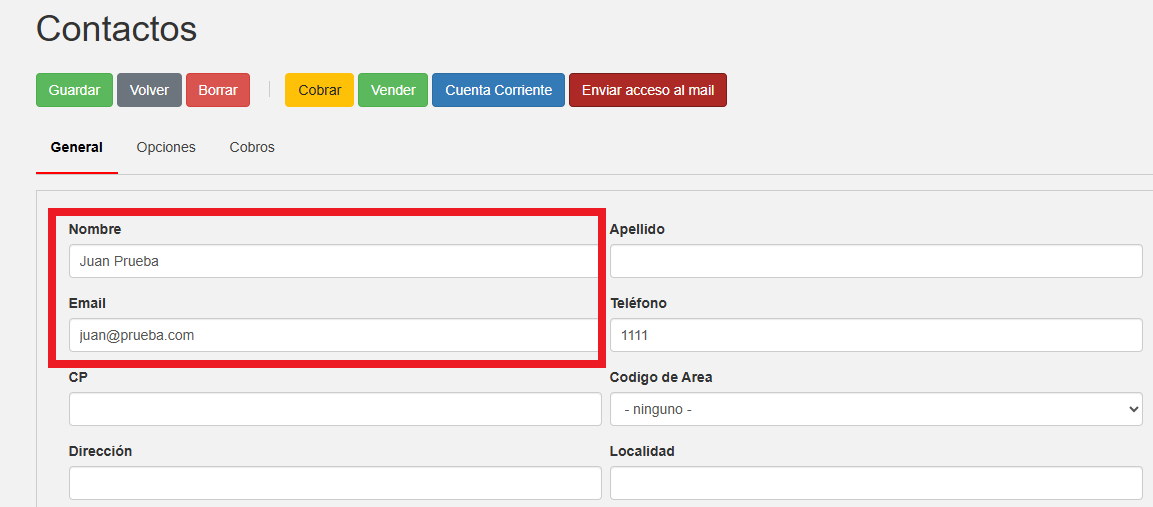Click the Contactos page heading
Viewport: 1153px width, 507px height.
116,29
